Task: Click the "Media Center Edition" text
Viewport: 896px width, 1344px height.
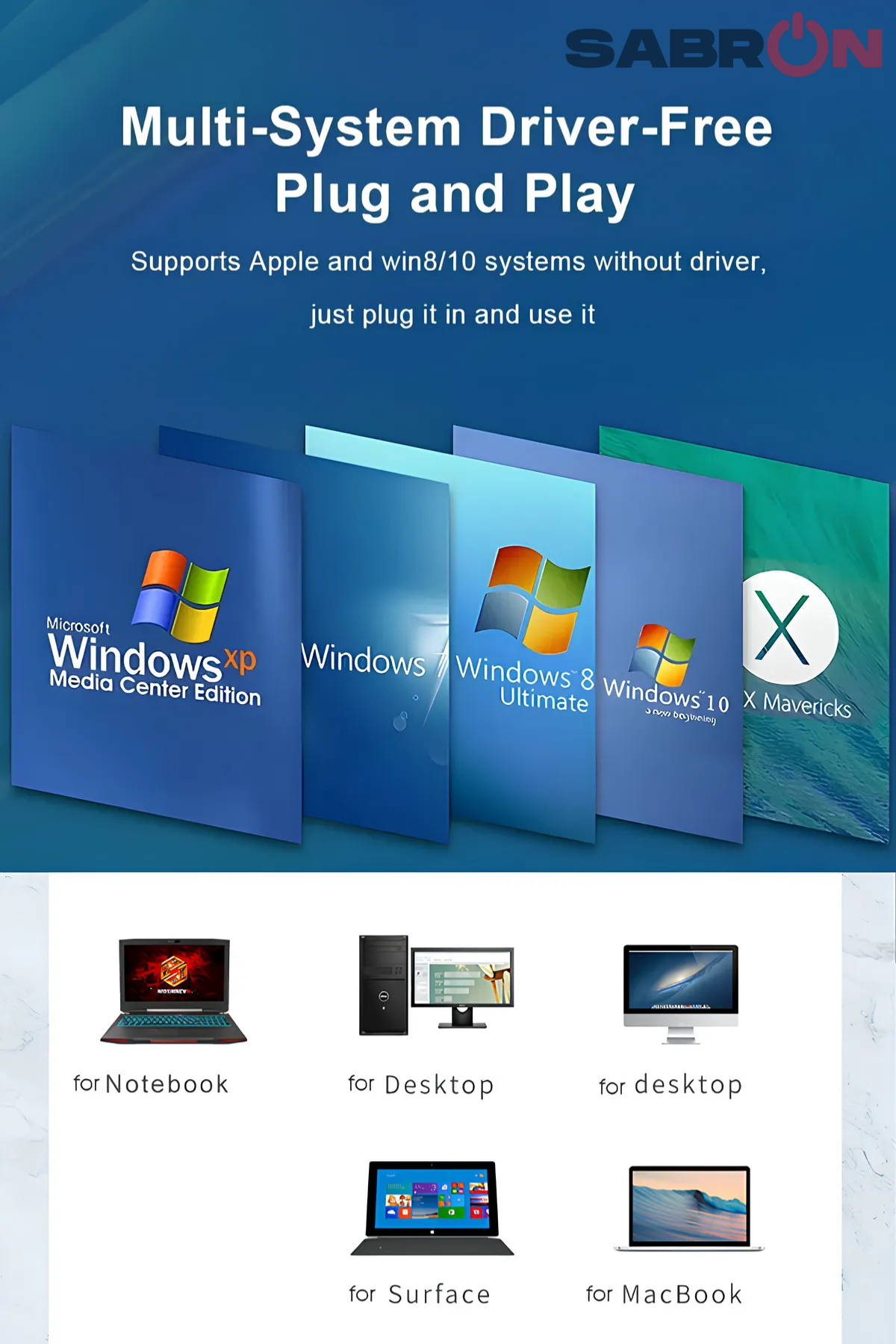Action: [155, 688]
